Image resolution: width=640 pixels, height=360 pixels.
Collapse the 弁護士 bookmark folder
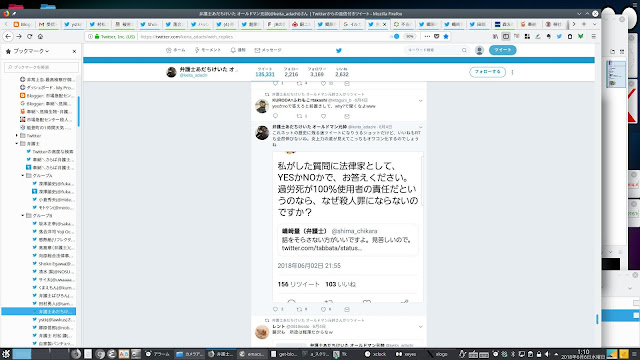17,143
